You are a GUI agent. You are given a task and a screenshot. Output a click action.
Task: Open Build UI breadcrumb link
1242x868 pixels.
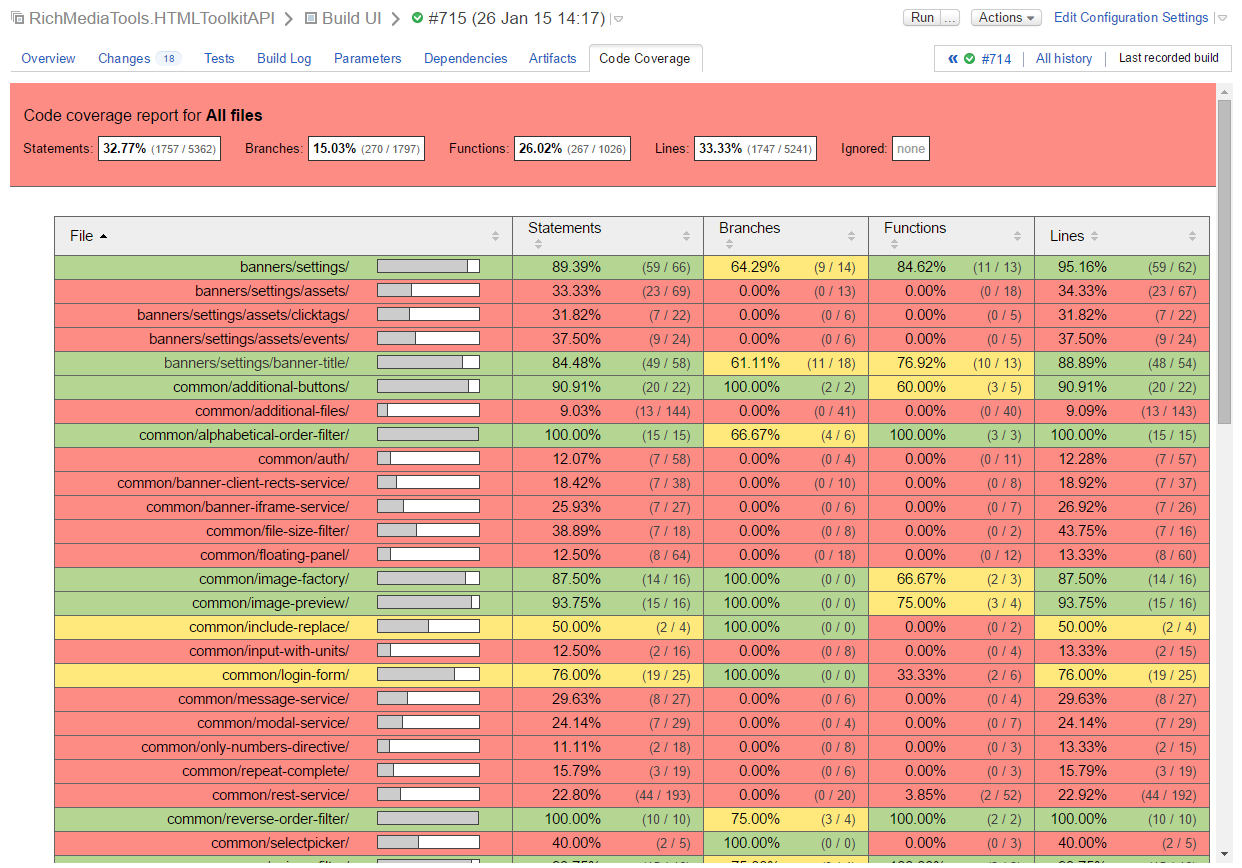point(353,18)
